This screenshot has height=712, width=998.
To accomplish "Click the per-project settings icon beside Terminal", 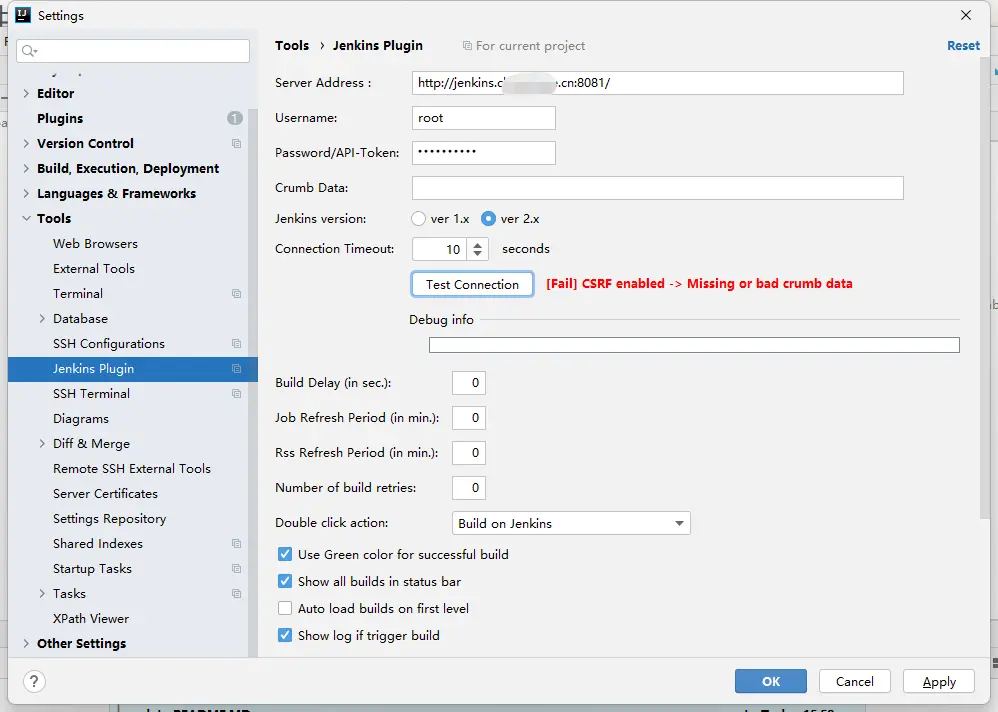I will tap(236, 293).
